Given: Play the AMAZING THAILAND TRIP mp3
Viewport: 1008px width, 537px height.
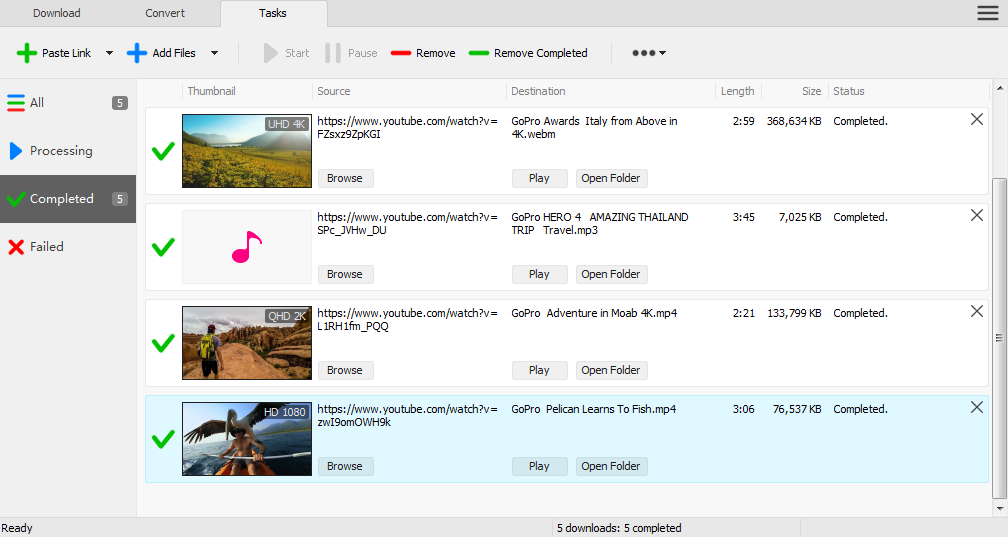Looking at the screenshot, I should [x=539, y=274].
